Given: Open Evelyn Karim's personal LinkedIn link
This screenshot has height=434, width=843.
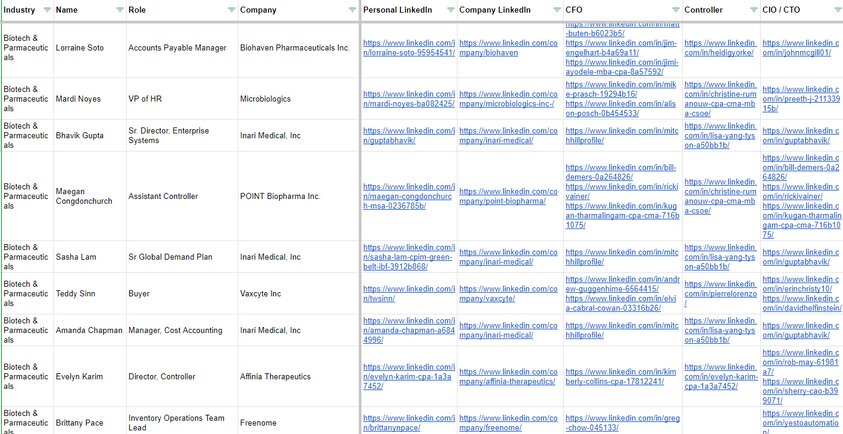Looking at the screenshot, I should click(x=409, y=376).
